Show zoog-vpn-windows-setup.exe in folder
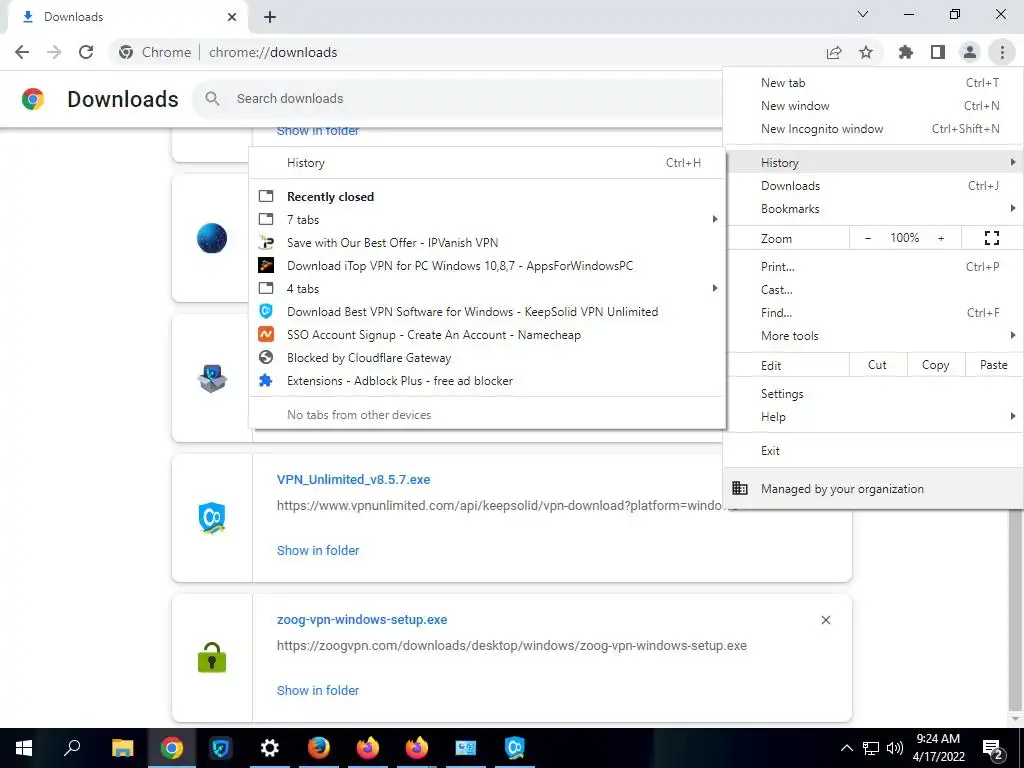Viewport: 1024px width, 768px height. (x=318, y=690)
